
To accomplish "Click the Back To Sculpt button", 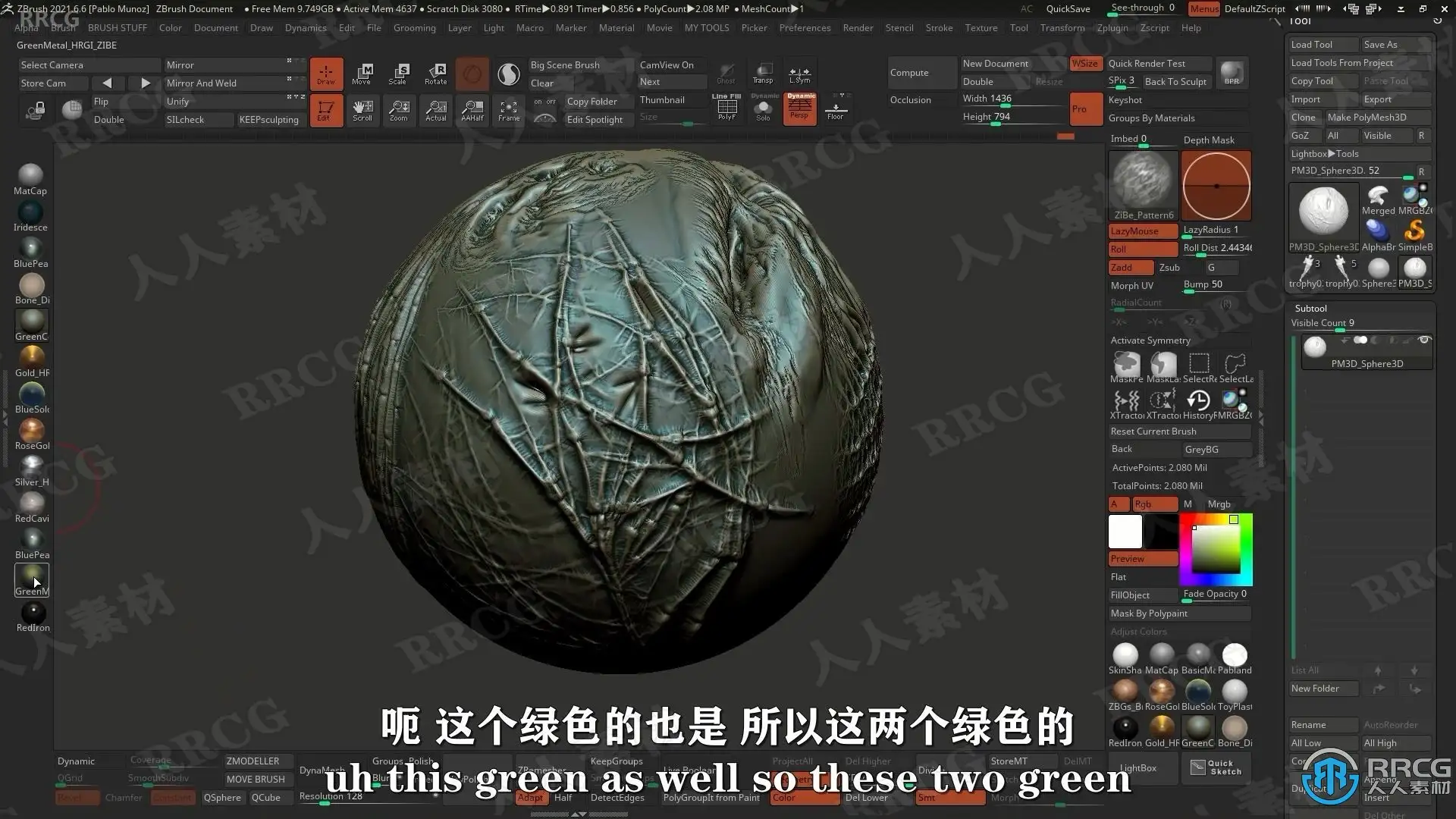I will coord(1176,82).
